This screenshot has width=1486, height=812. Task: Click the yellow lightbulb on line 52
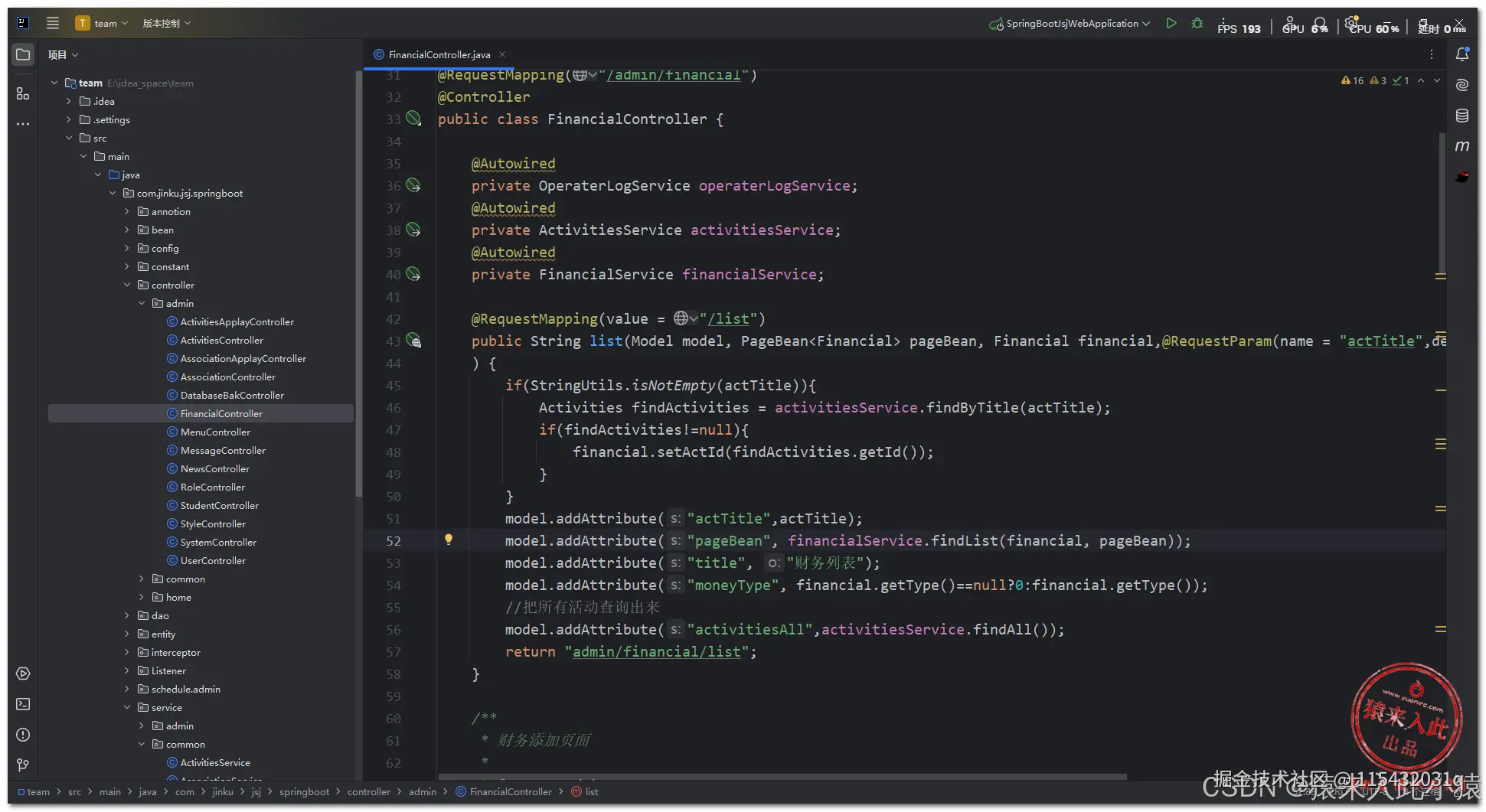point(449,540)
